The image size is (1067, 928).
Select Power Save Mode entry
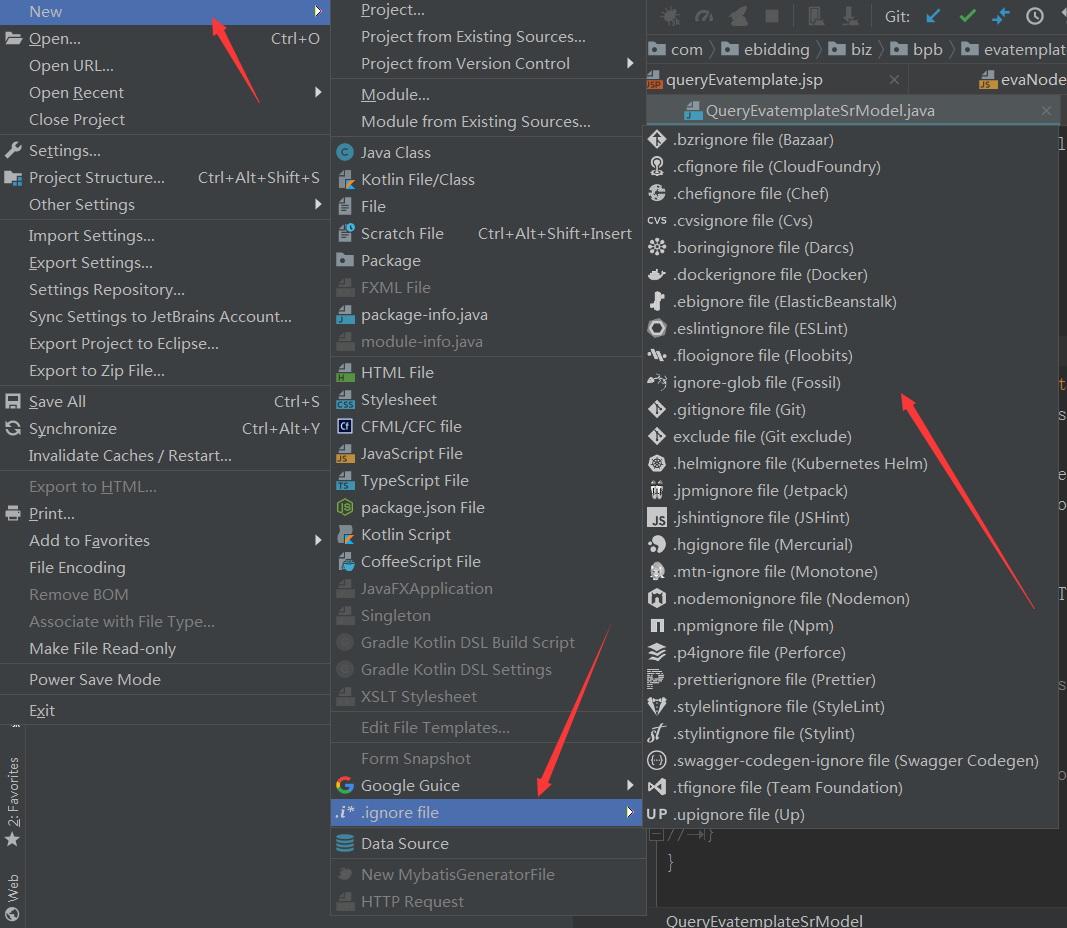point(165,680)
